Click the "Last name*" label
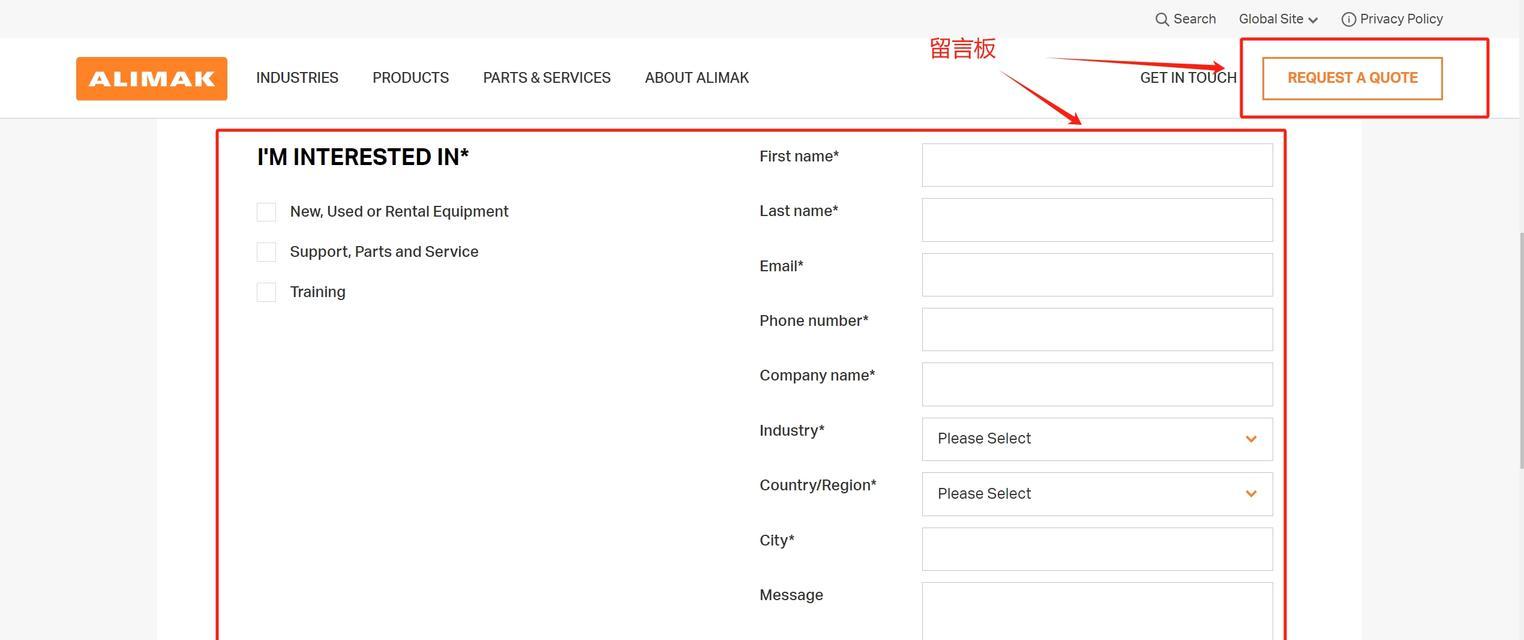The height and width of the screenshot is (640, 1524). (799, 211)
